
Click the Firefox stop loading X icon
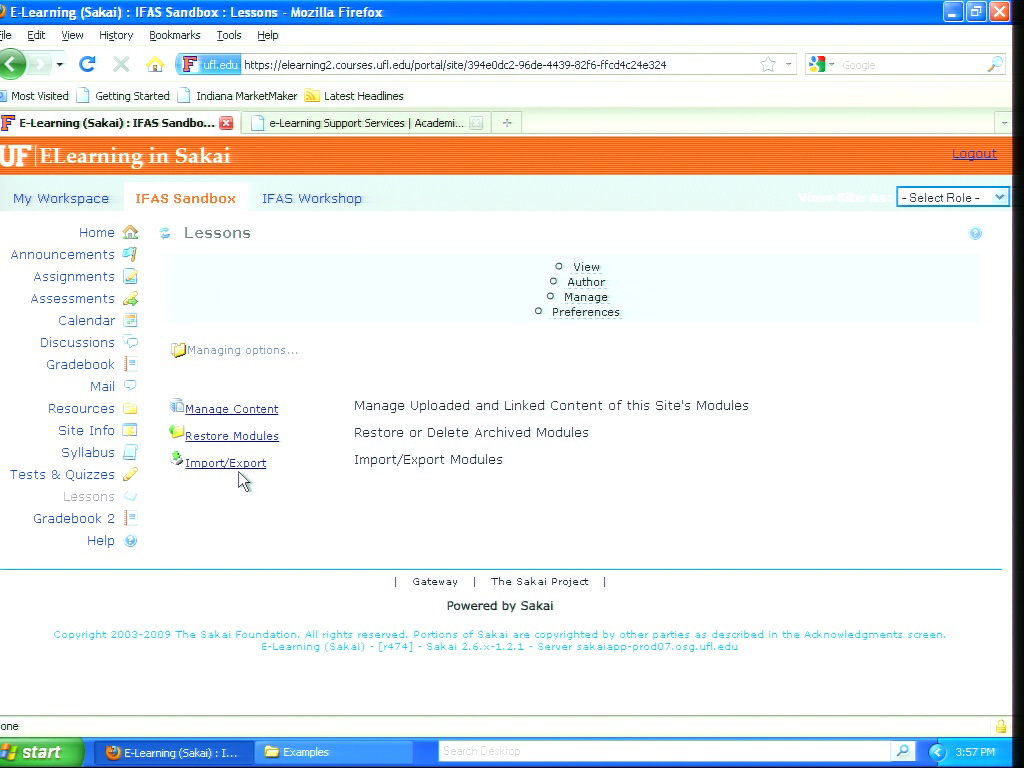[121, 64]
